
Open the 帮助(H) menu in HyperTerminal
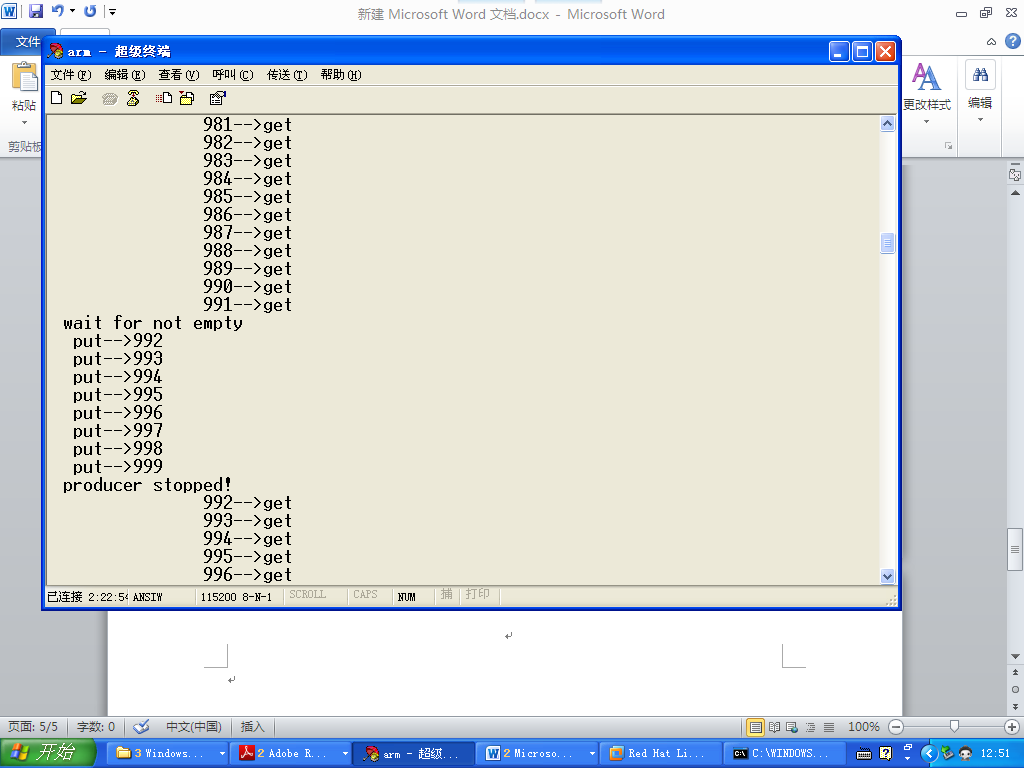(340, 75)
